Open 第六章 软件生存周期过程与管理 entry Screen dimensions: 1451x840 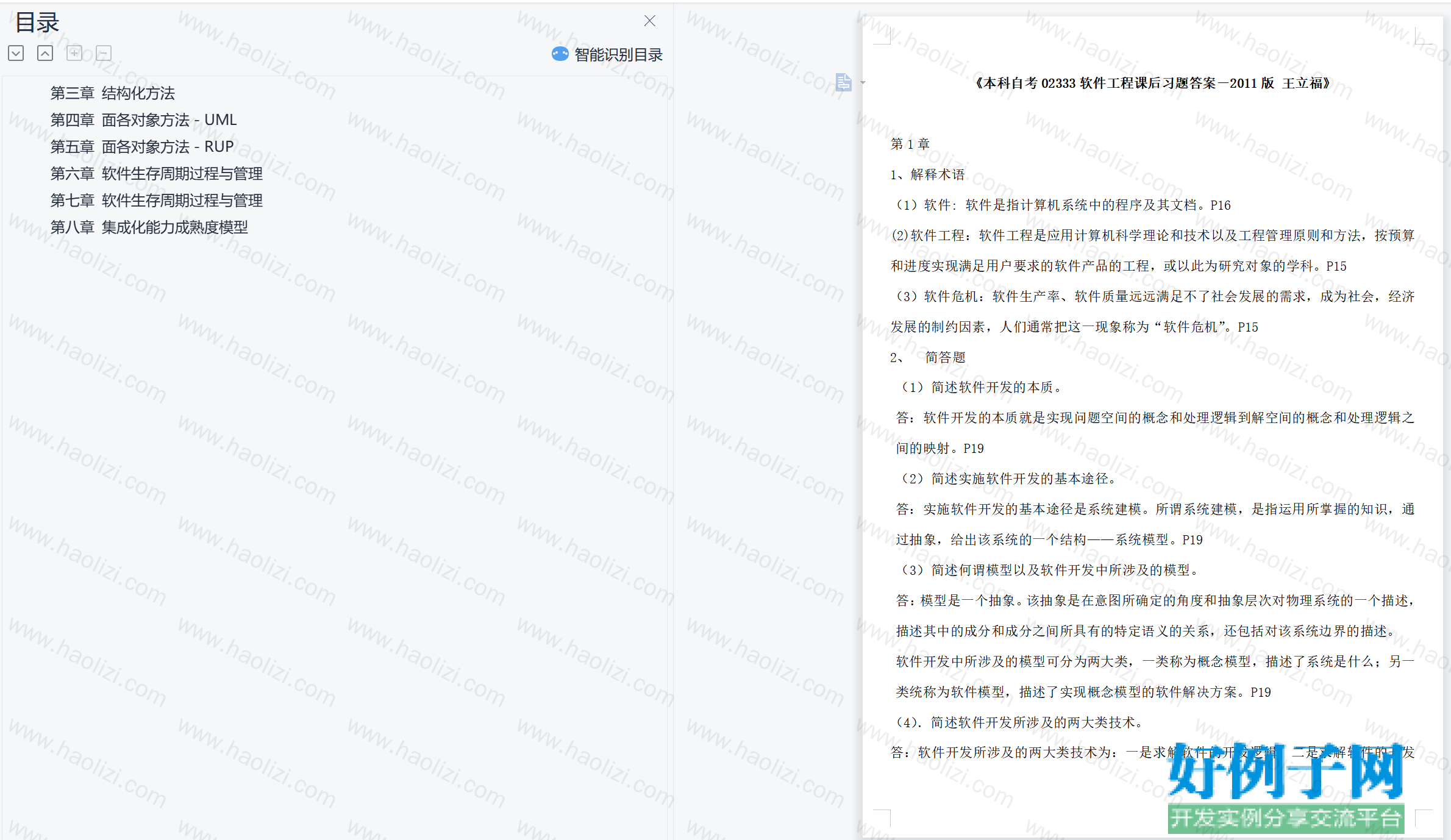pos(157,174)
